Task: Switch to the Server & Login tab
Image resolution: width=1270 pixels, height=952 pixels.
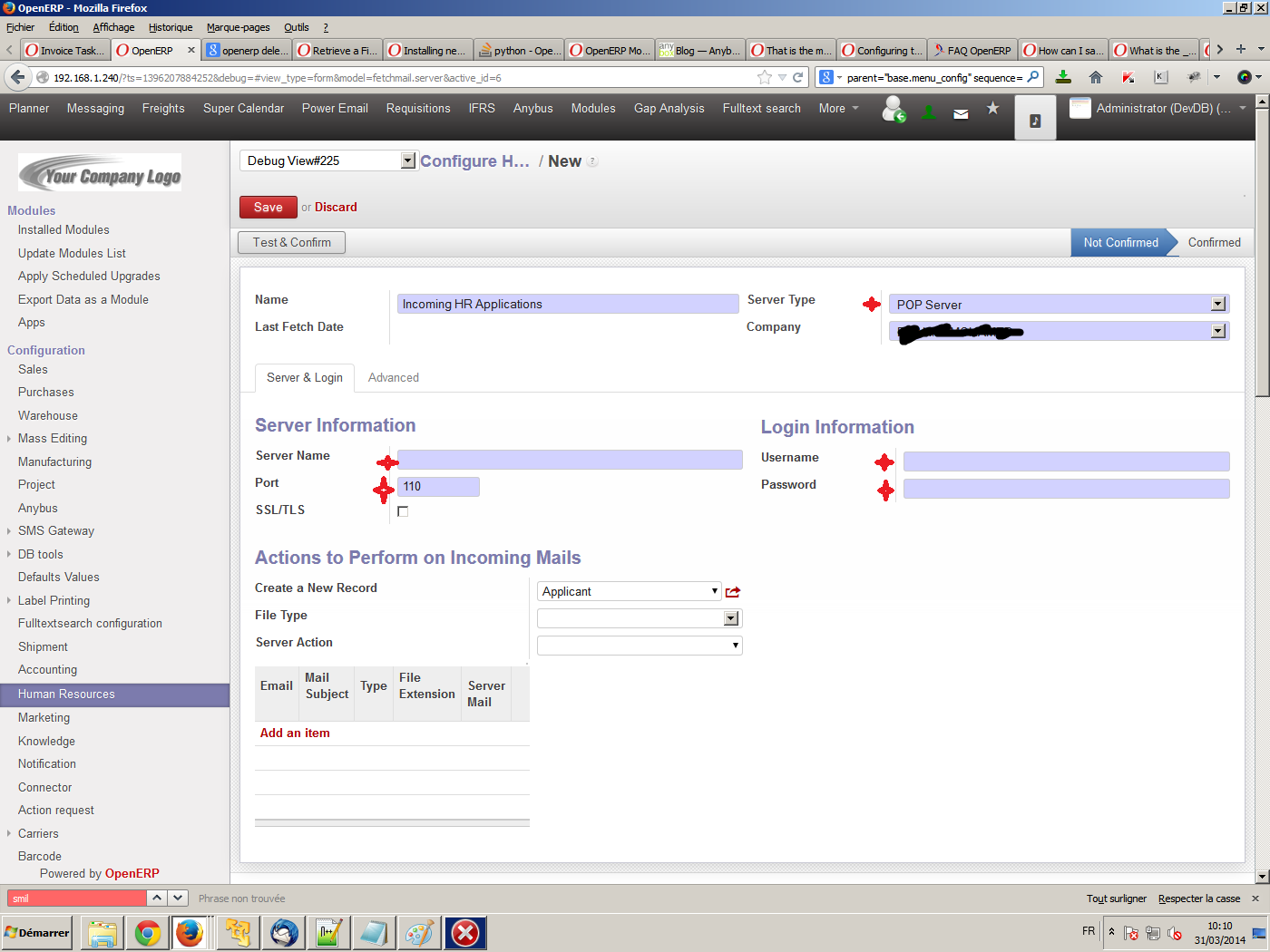Action: 305,377
